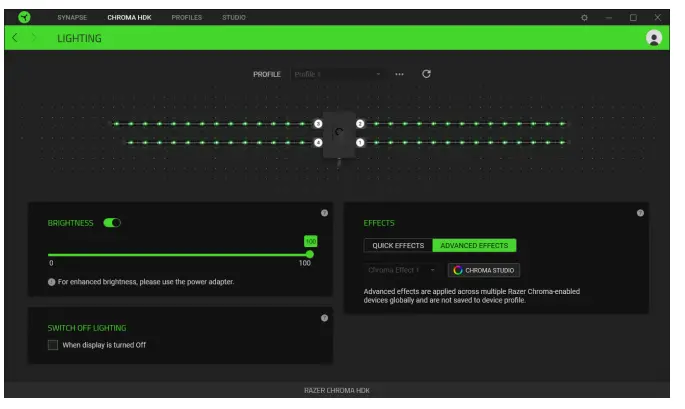The image size is (685, 409).
Task: Open settings gear icon
Action: coord(584,18)
